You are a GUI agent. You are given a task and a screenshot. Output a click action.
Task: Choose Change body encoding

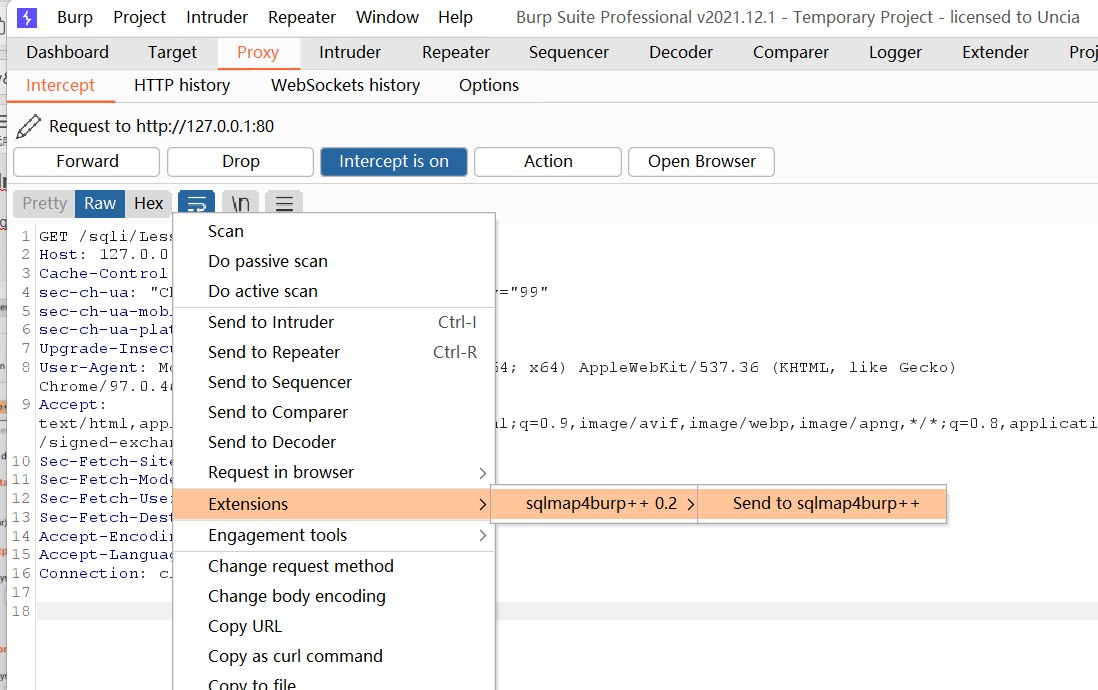tap(334, 597)
